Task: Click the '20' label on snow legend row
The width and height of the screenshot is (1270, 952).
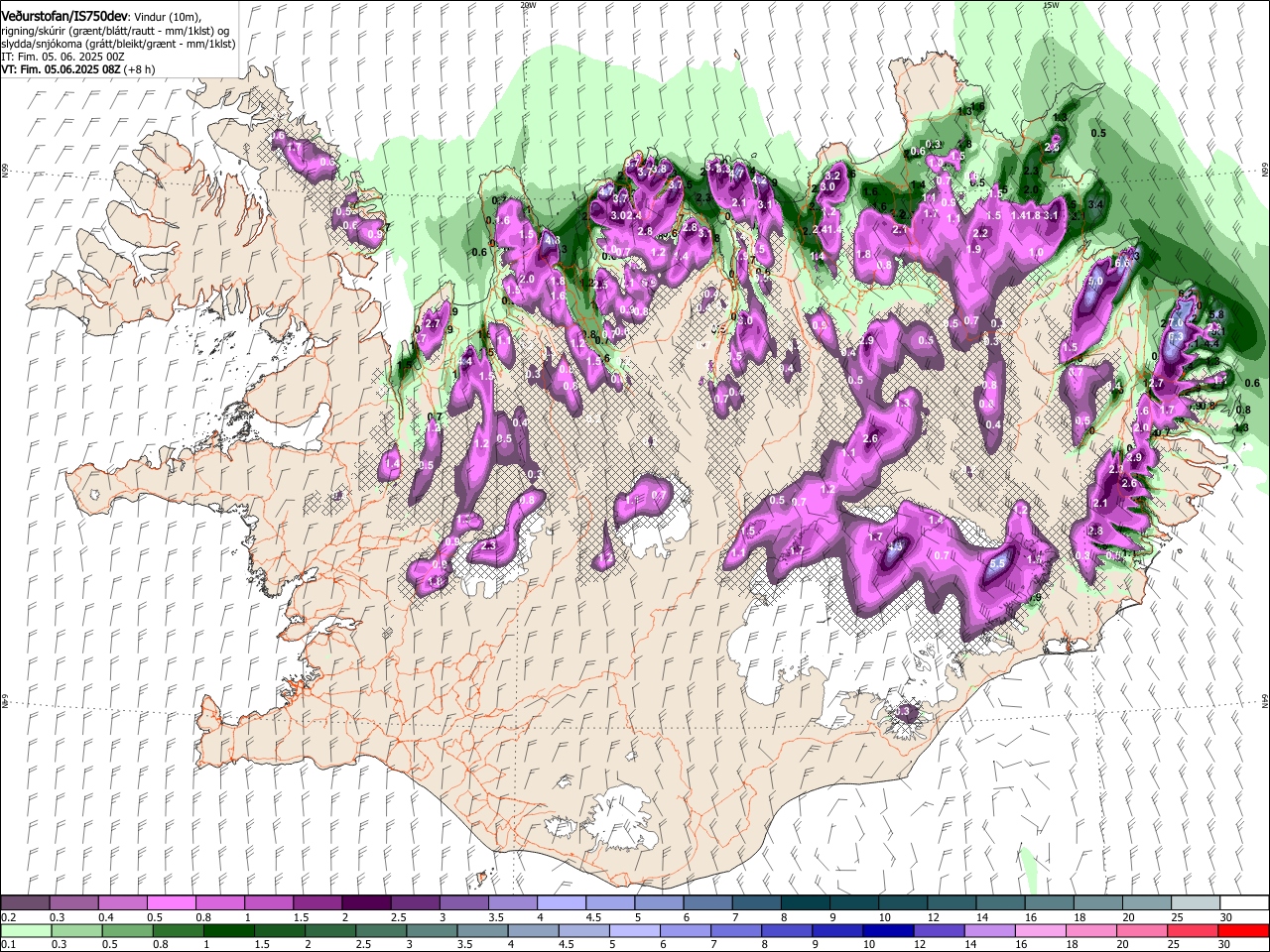Action: point(1129,917)
